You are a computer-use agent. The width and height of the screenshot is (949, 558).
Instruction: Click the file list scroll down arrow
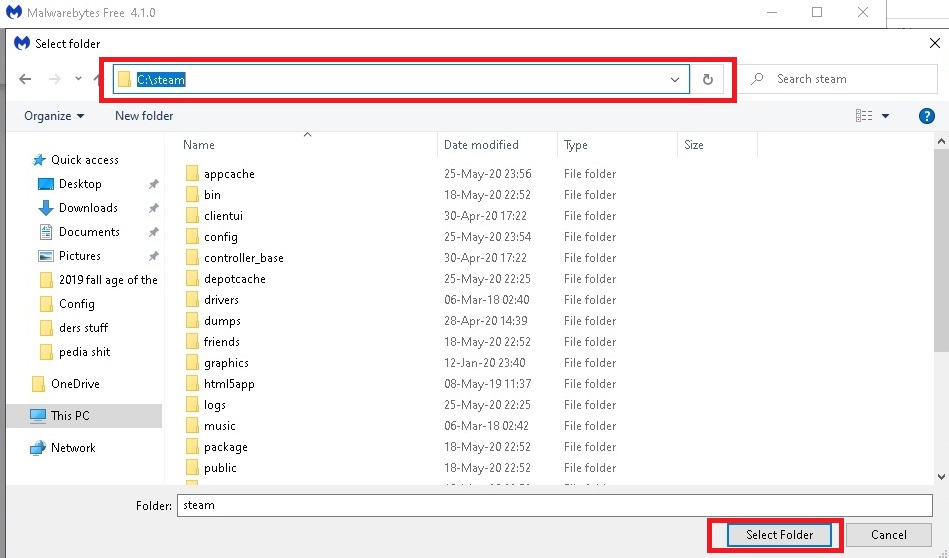tap(941, 477)
